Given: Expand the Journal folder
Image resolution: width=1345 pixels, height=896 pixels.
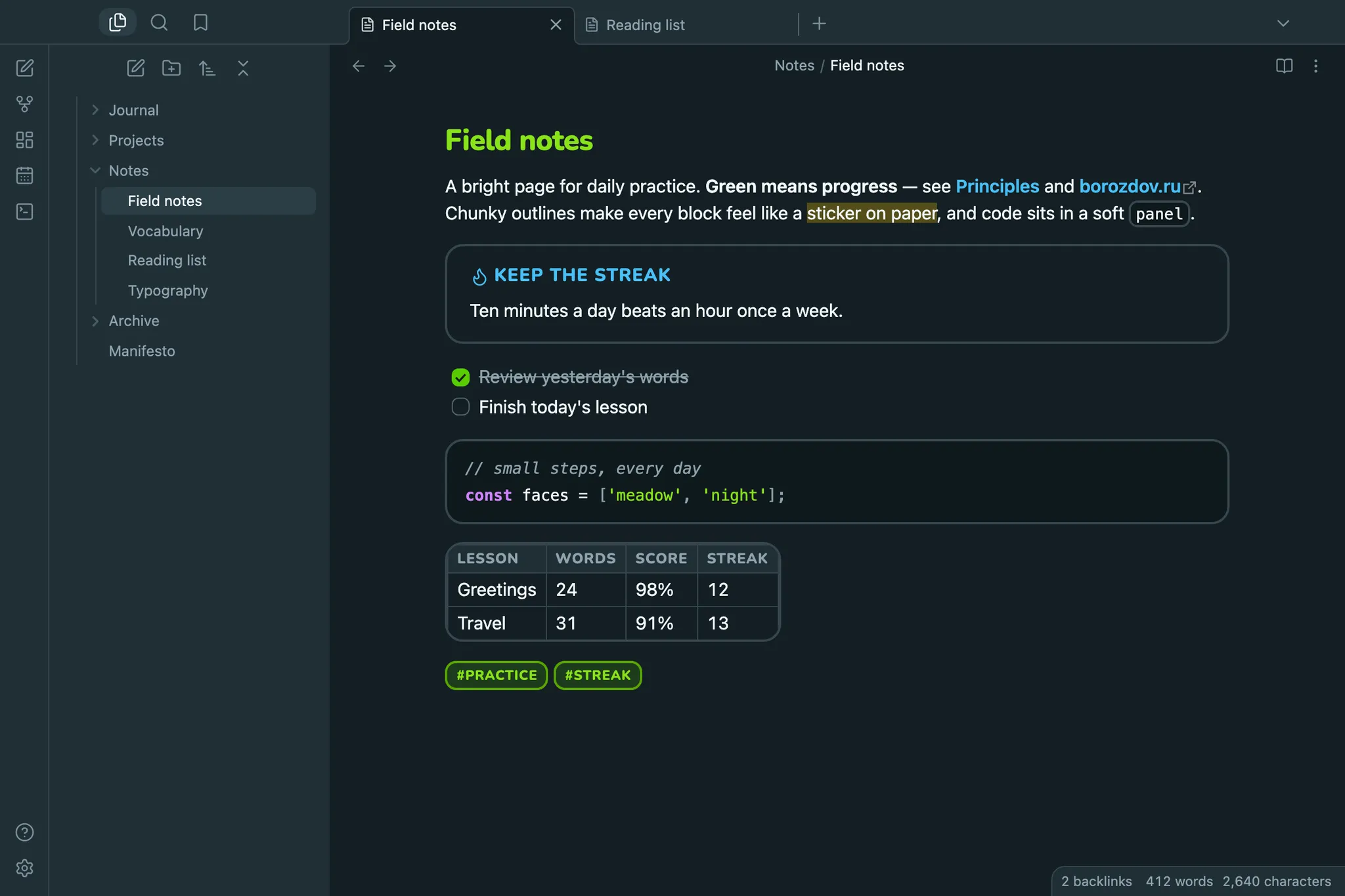Looking at the screenshot, I should coord(95,110).
